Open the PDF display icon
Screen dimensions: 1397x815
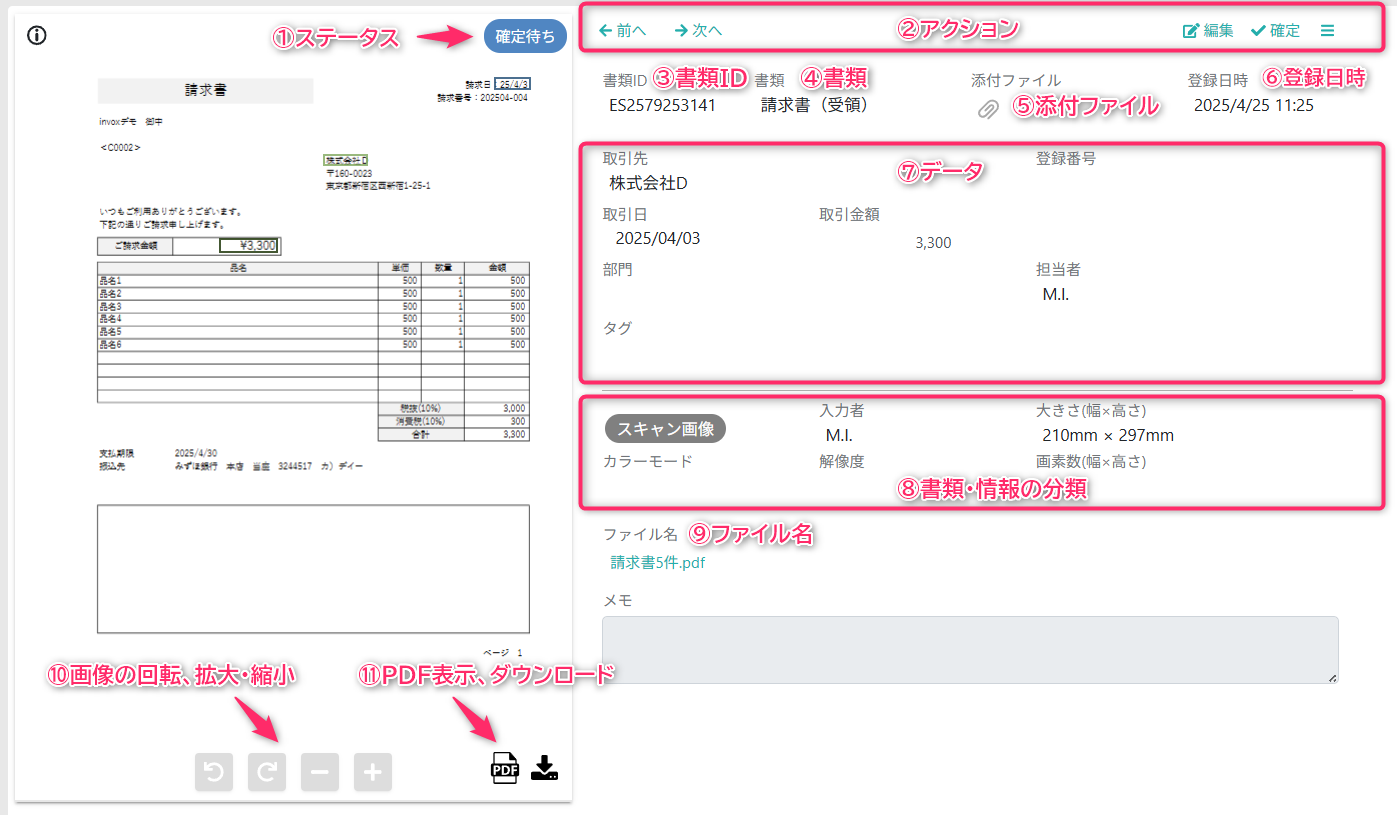tap(505, 768)
